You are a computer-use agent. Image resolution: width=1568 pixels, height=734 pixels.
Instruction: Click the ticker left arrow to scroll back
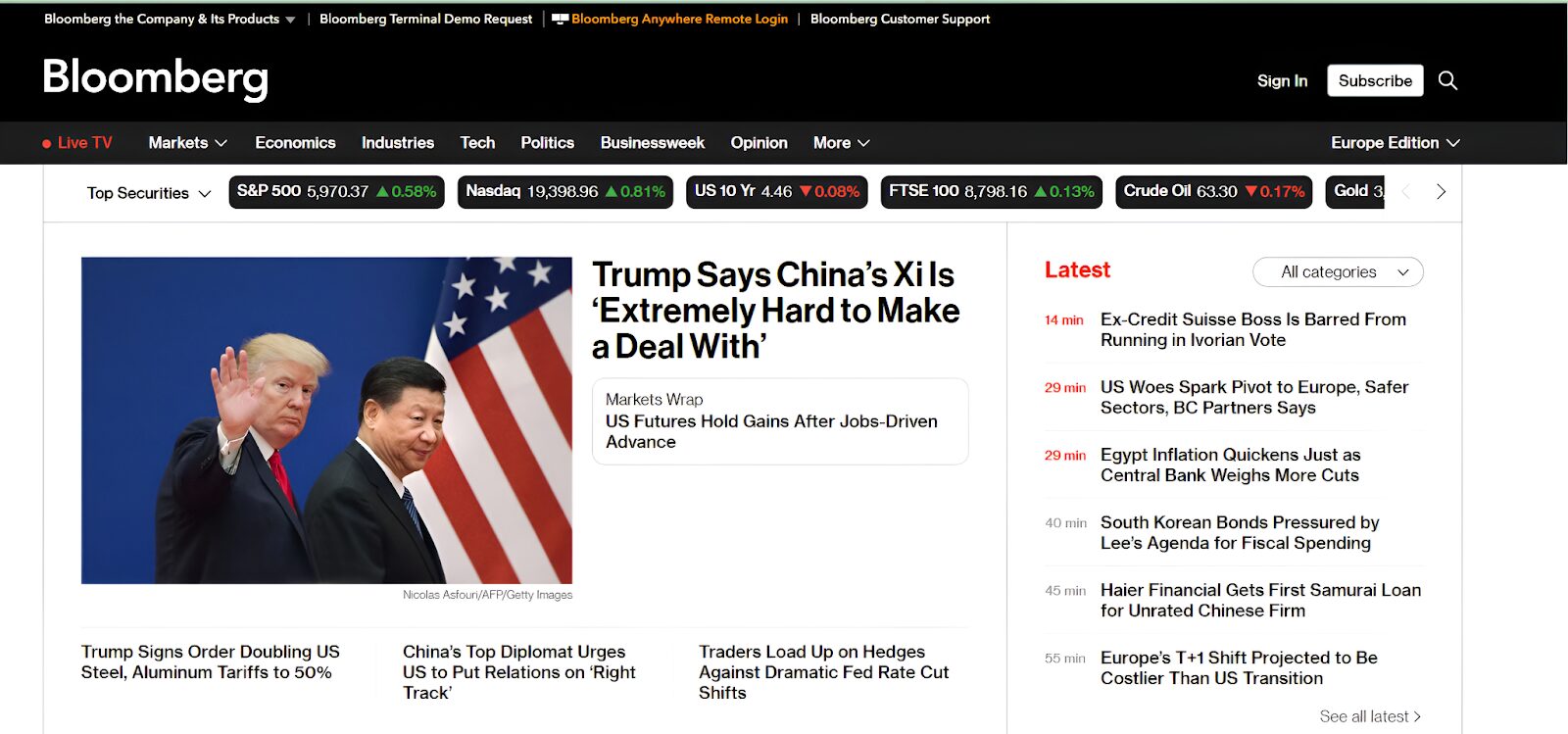point(1406,192)
